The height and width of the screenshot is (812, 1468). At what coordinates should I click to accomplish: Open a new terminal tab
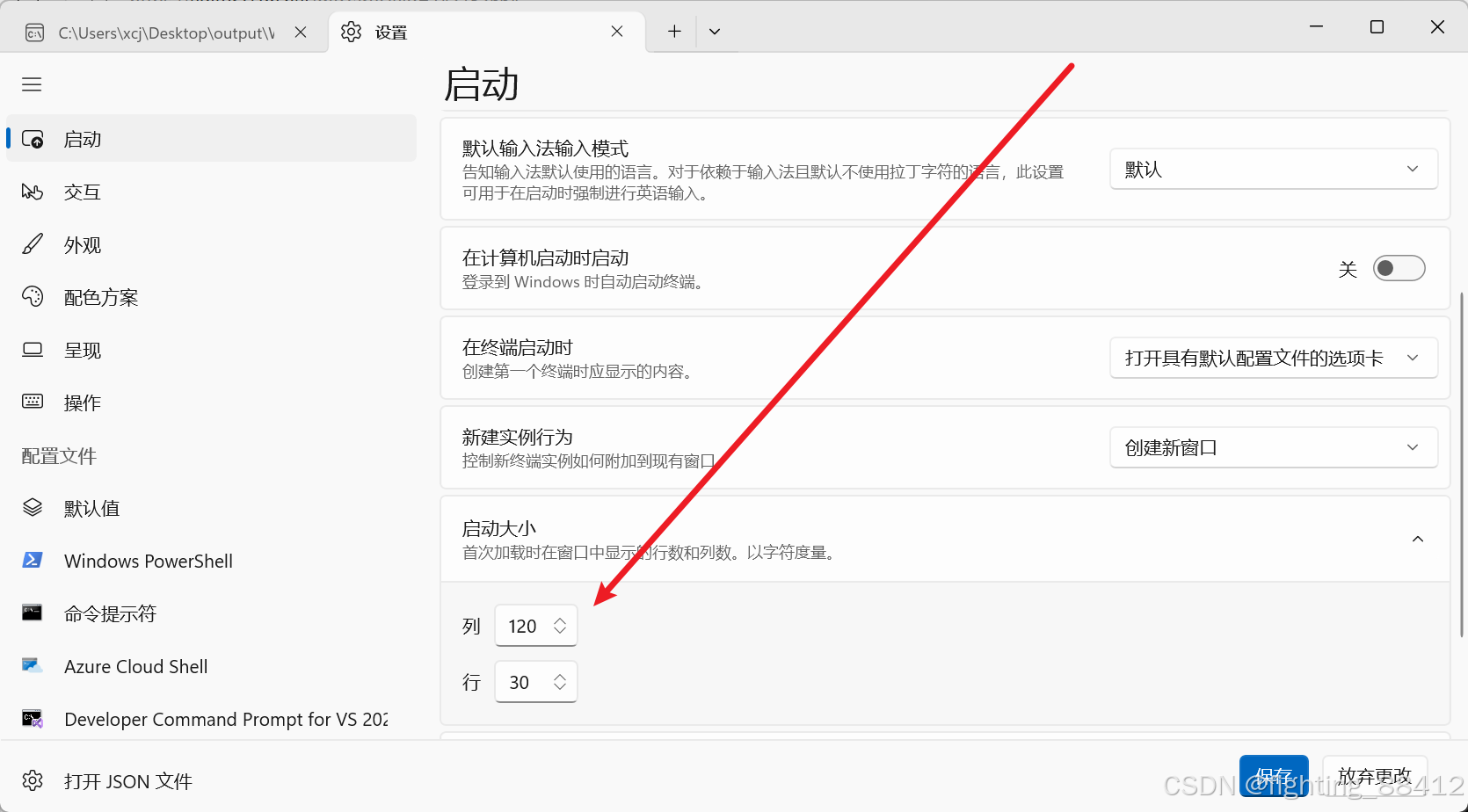pyautogui.click(x=673, y=31)
